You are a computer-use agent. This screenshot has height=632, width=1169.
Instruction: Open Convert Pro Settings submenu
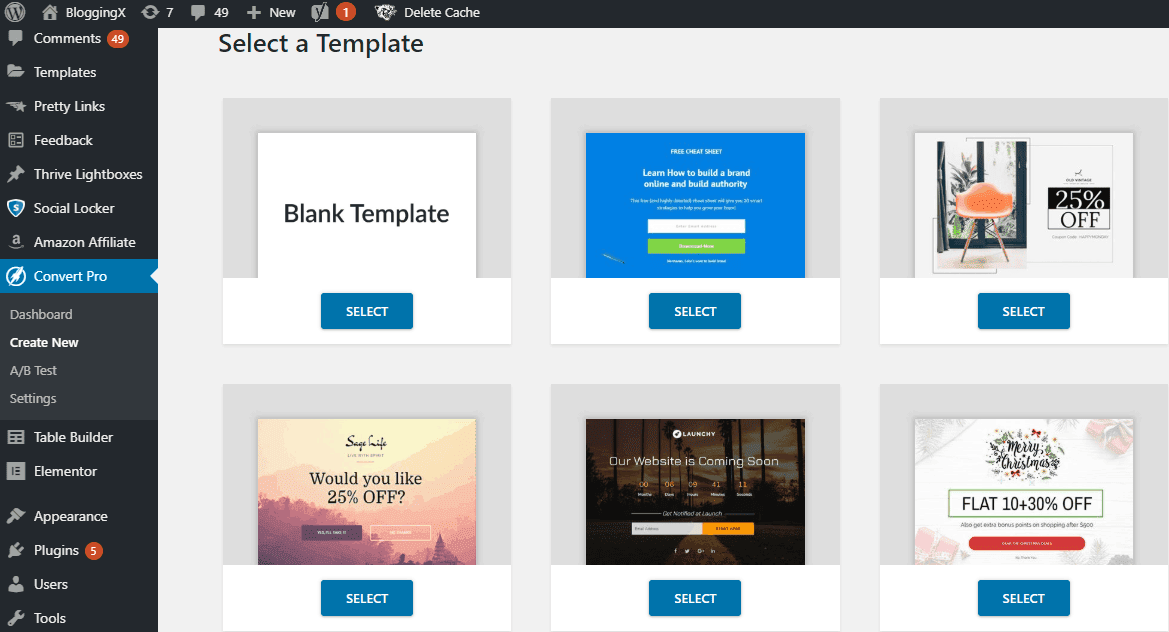point(33,399)
